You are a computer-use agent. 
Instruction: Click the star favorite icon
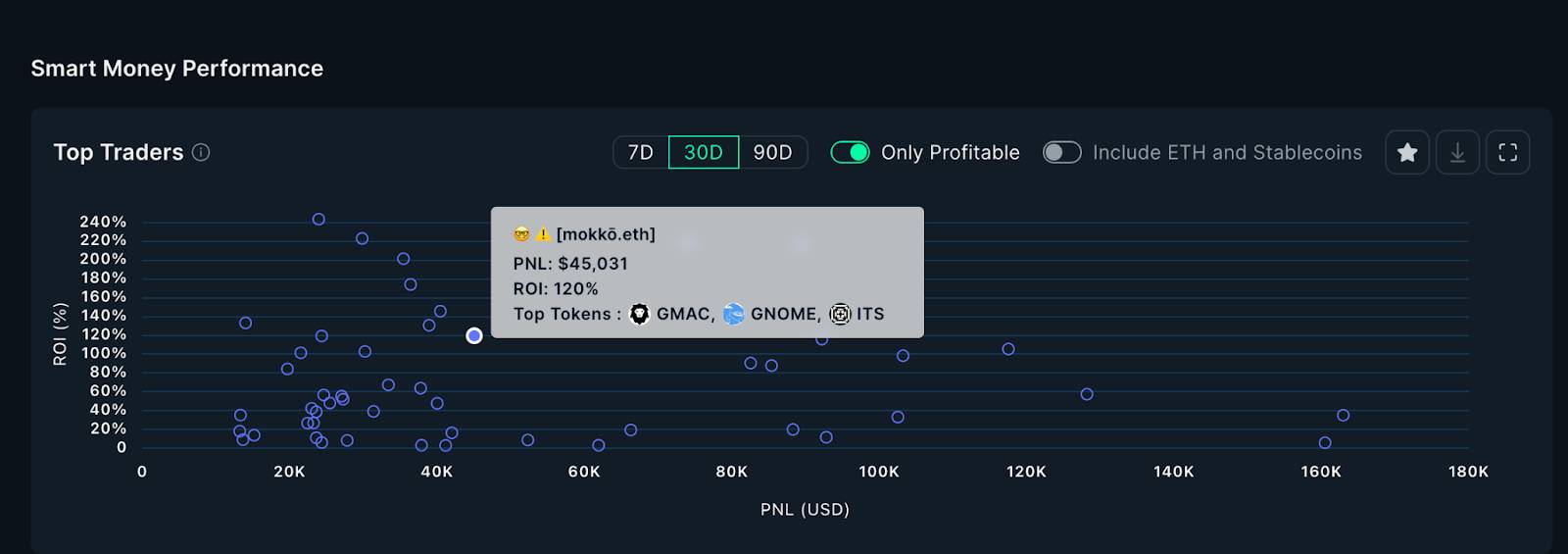click(x=1407, y=153)
